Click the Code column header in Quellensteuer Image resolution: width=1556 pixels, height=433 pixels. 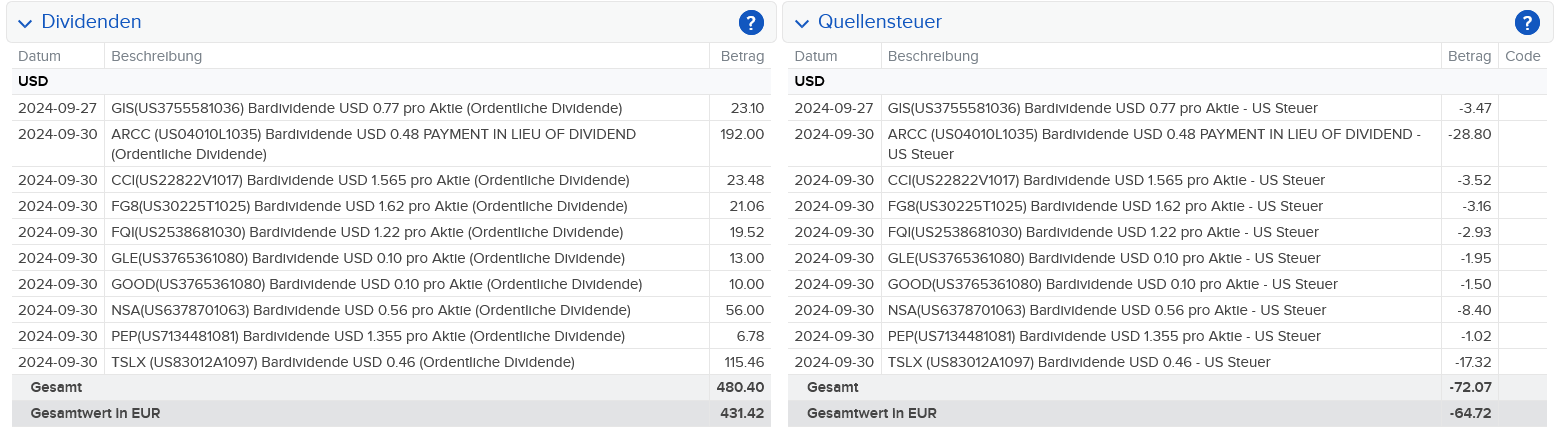point(1522,56)
